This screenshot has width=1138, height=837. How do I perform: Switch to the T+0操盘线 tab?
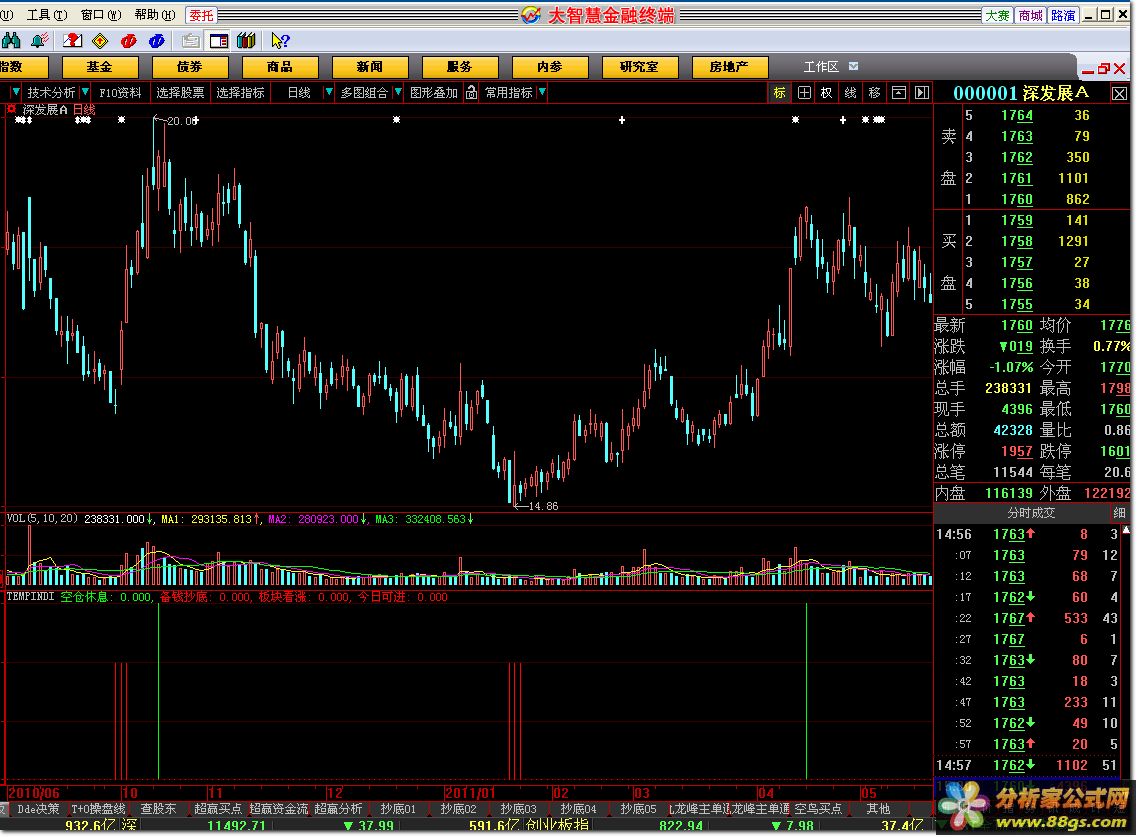(98, 809)
